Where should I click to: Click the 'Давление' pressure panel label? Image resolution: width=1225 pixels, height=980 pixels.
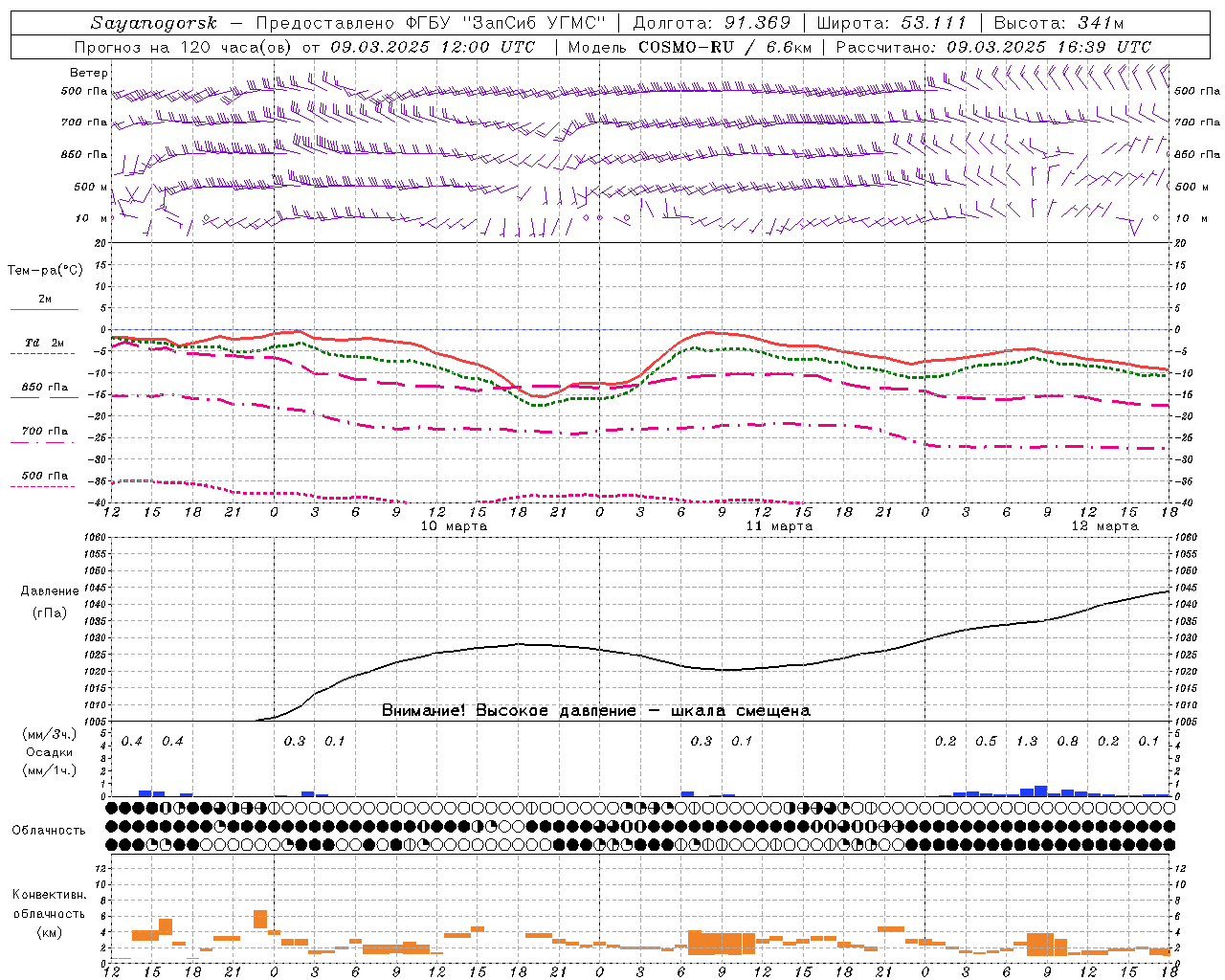[50, 591]
